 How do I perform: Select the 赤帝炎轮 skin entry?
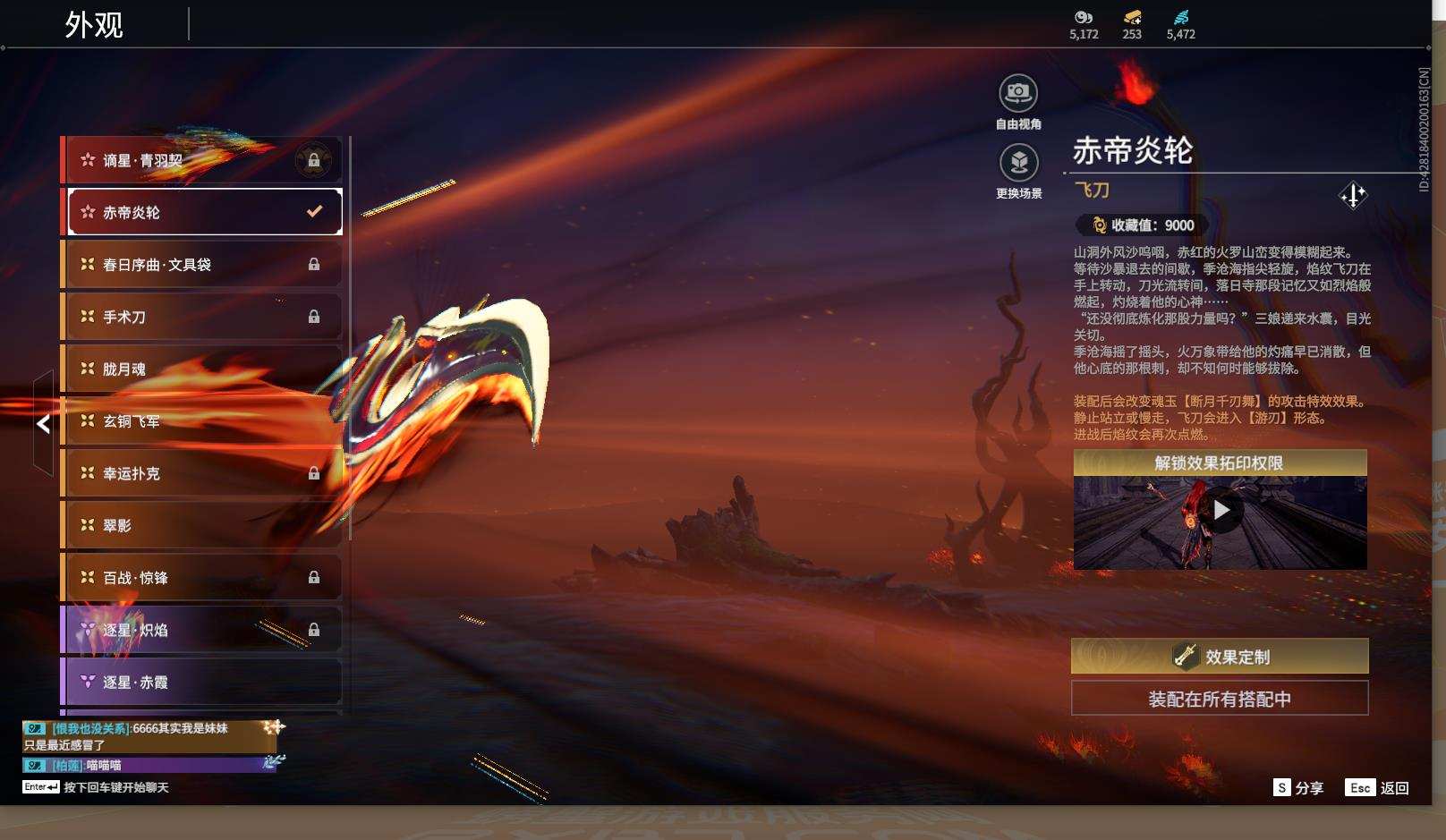click(x=201, y=212)
